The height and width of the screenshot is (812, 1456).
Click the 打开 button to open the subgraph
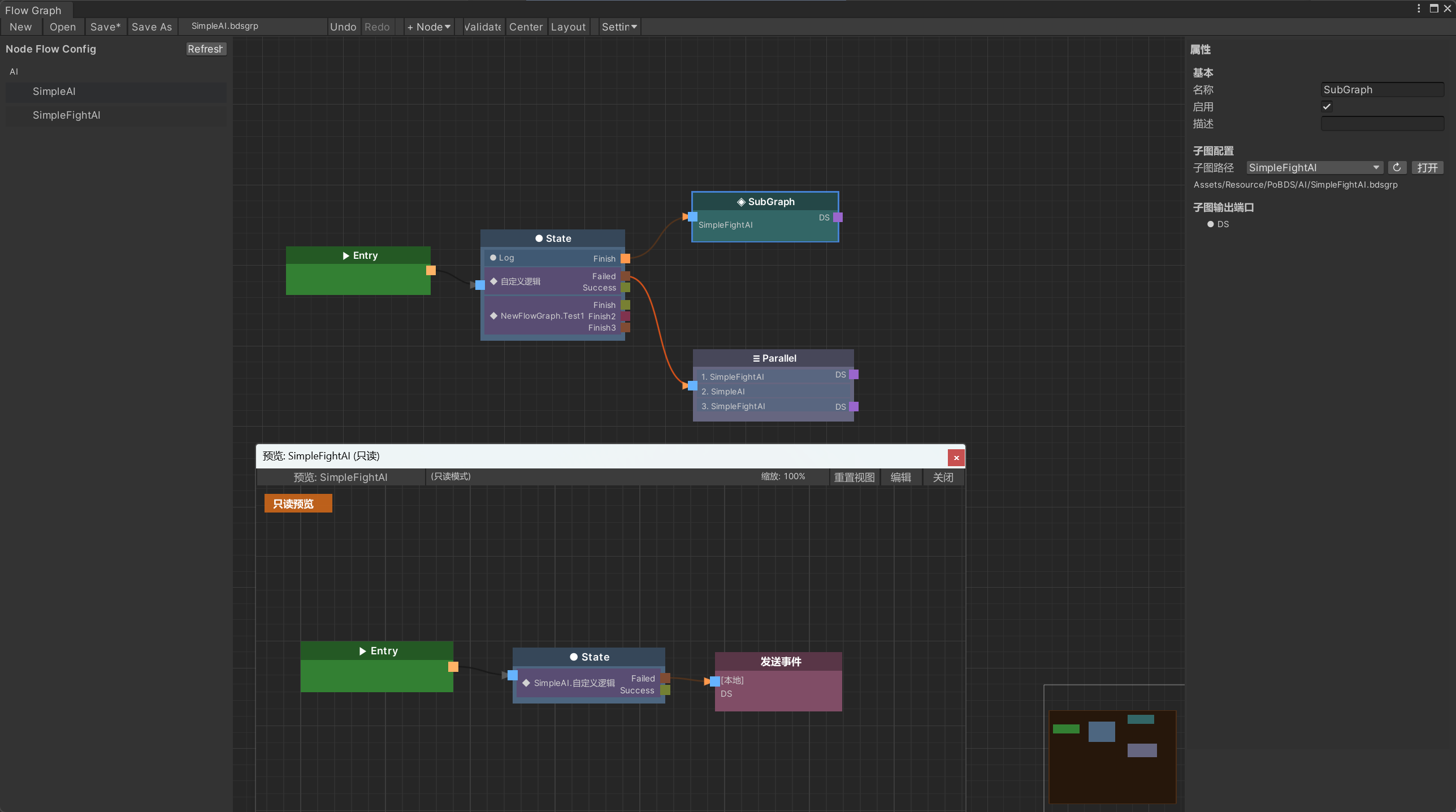pyautogui.click(x=1427, y=168)
